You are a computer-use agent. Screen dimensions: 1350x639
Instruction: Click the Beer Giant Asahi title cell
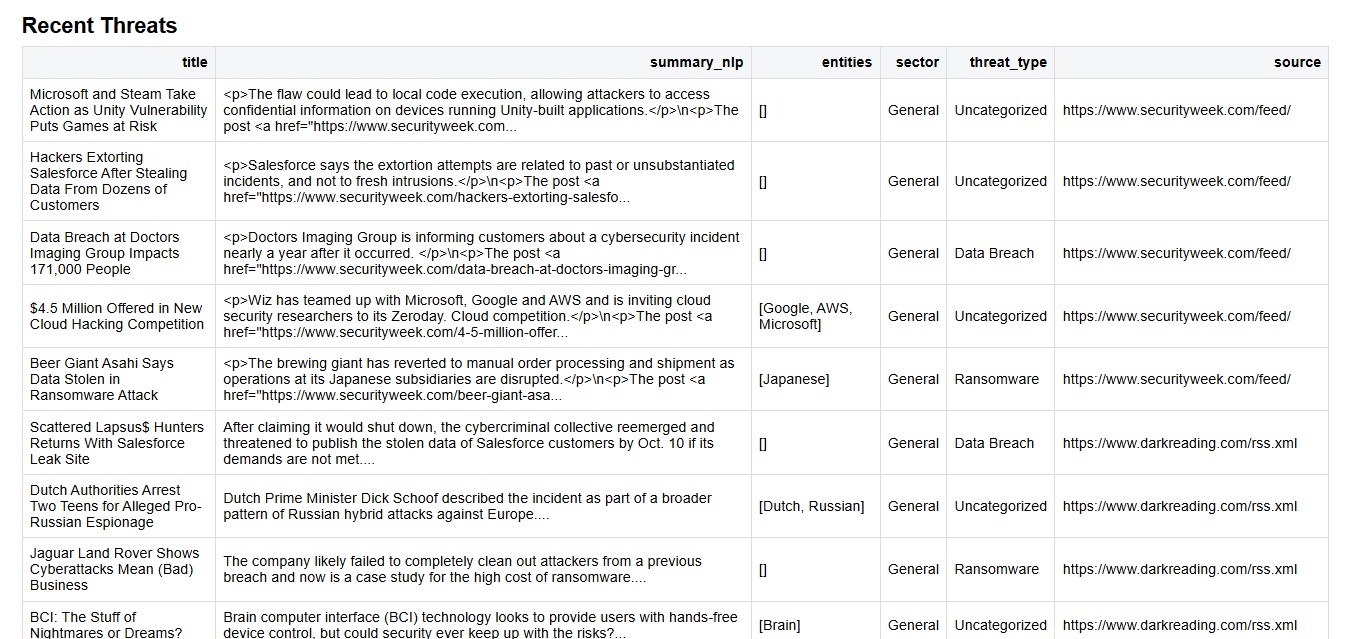[x=119, y=379]
